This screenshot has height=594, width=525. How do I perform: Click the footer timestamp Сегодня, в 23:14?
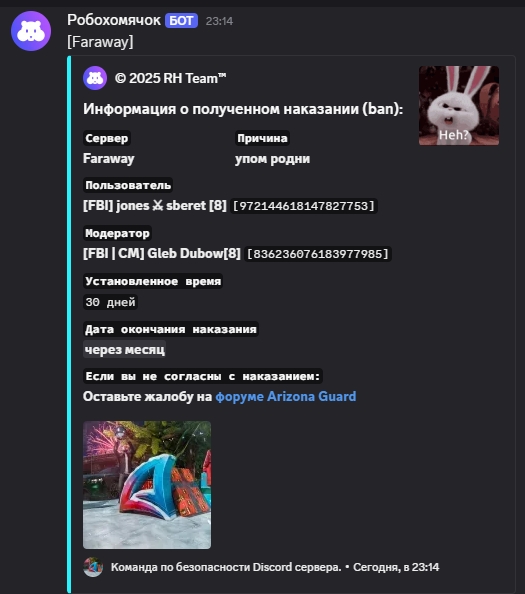(396, 567)
